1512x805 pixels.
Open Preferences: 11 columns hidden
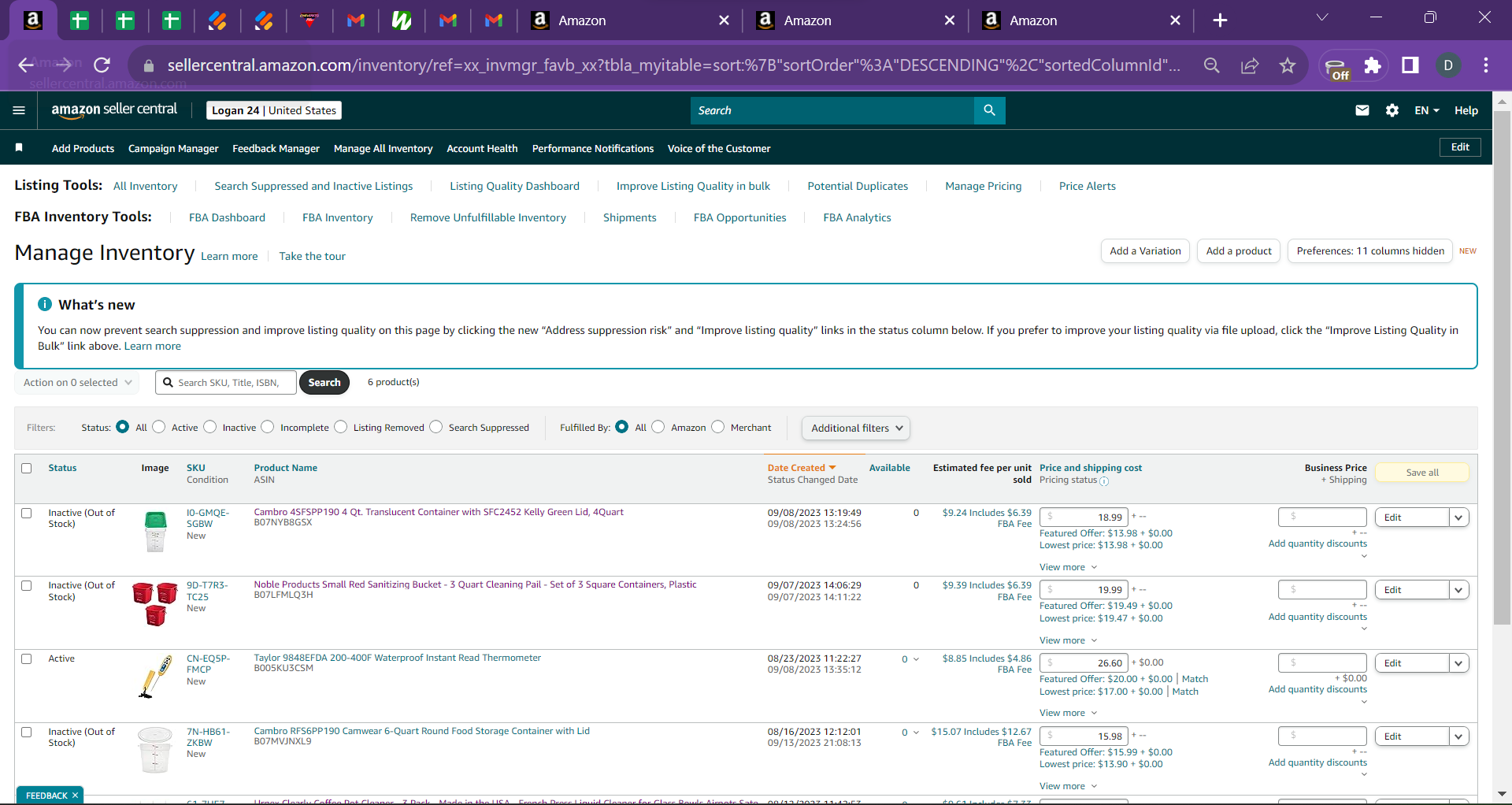[x=1370, y=251]
